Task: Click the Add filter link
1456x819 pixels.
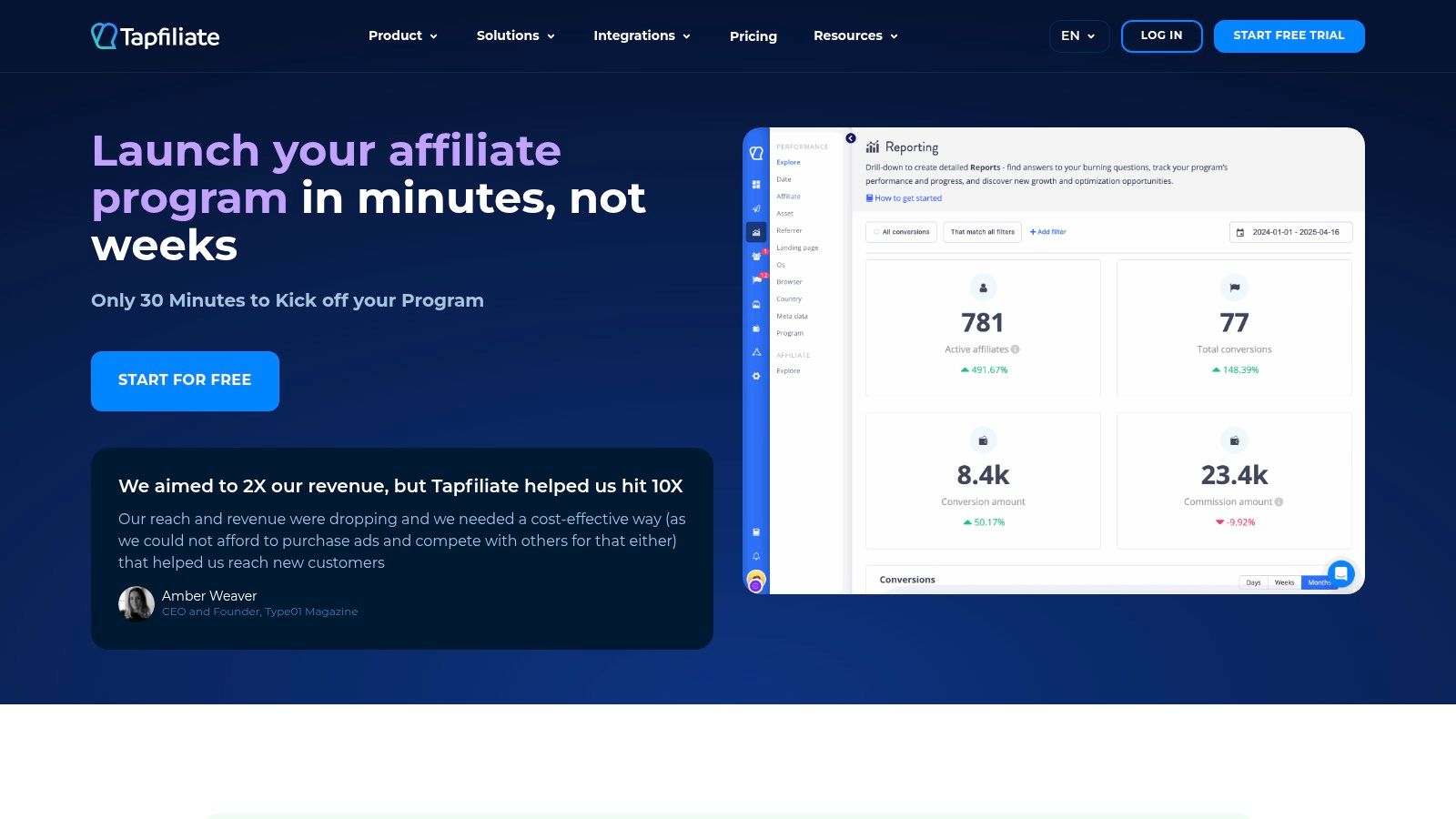Action: pos(1047,232)
